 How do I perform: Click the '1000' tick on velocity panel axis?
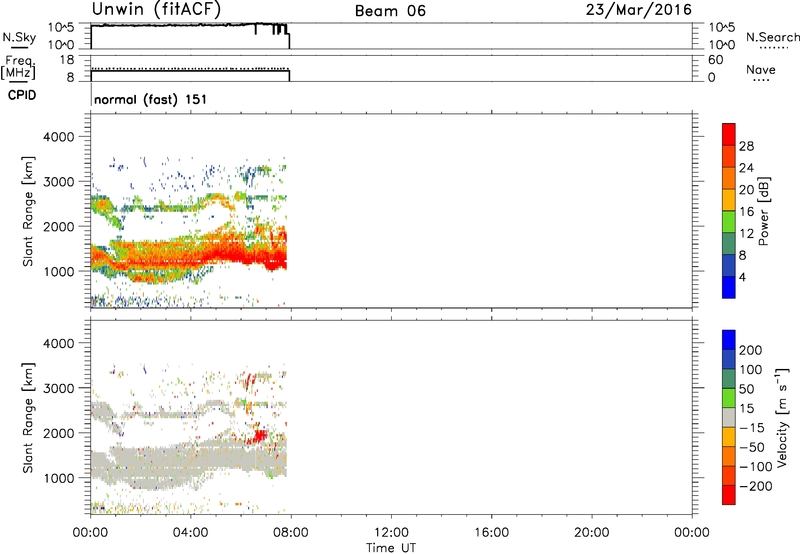point(59,478)
